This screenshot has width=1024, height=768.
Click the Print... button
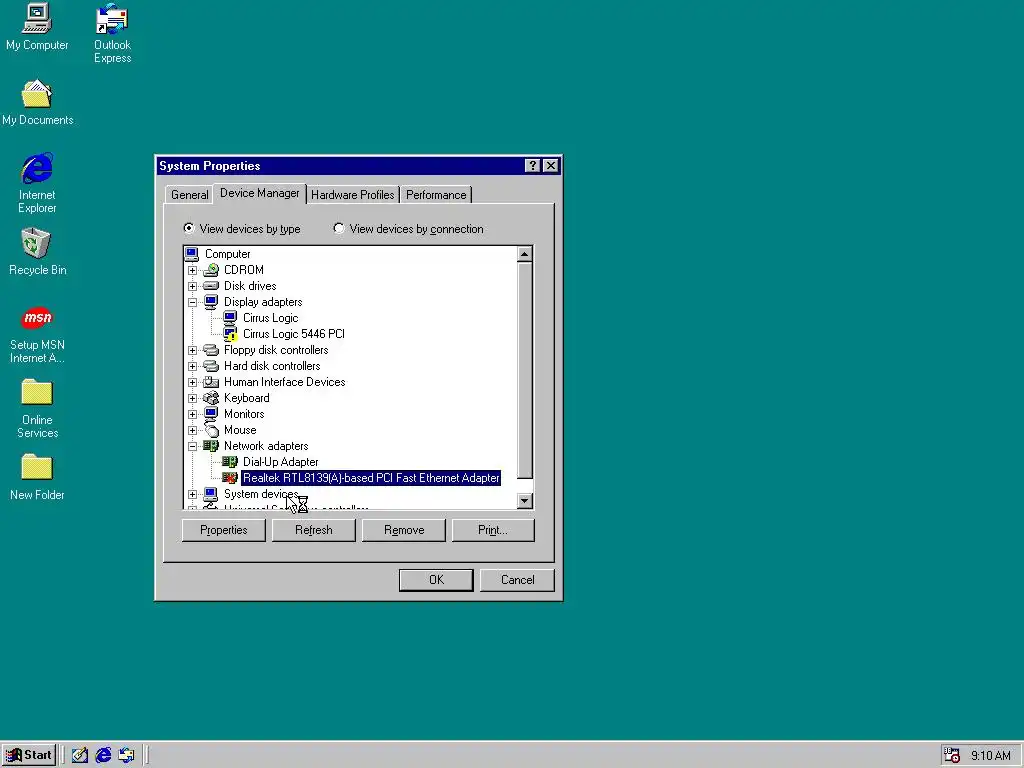(493, 530)
